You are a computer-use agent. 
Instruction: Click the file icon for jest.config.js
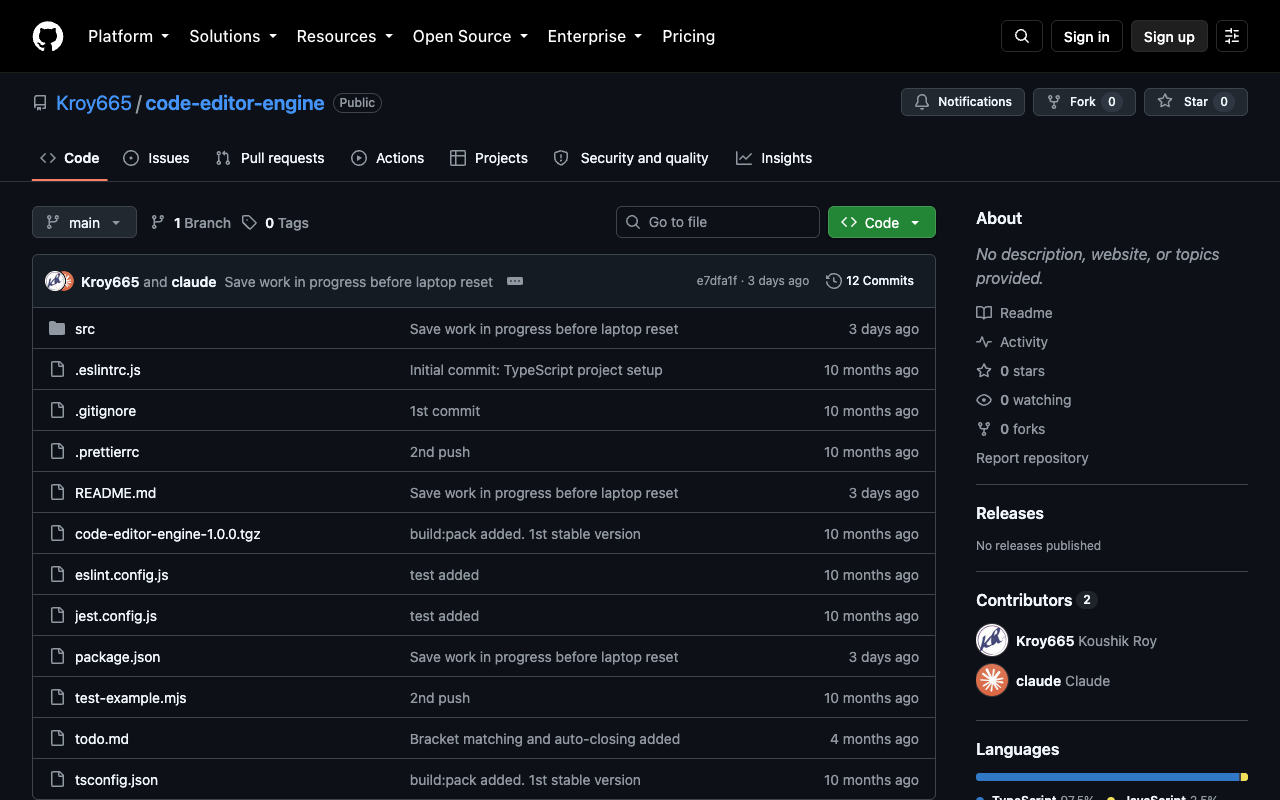point(57,616)
